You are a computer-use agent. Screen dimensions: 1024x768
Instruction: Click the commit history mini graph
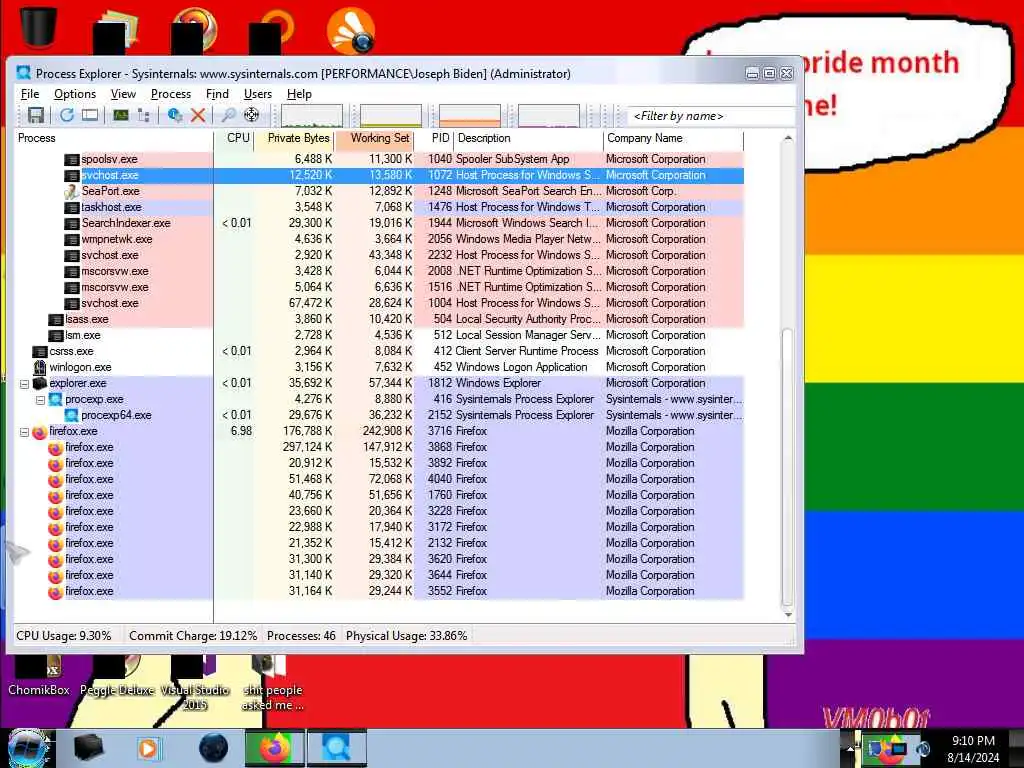pos(391,116)
